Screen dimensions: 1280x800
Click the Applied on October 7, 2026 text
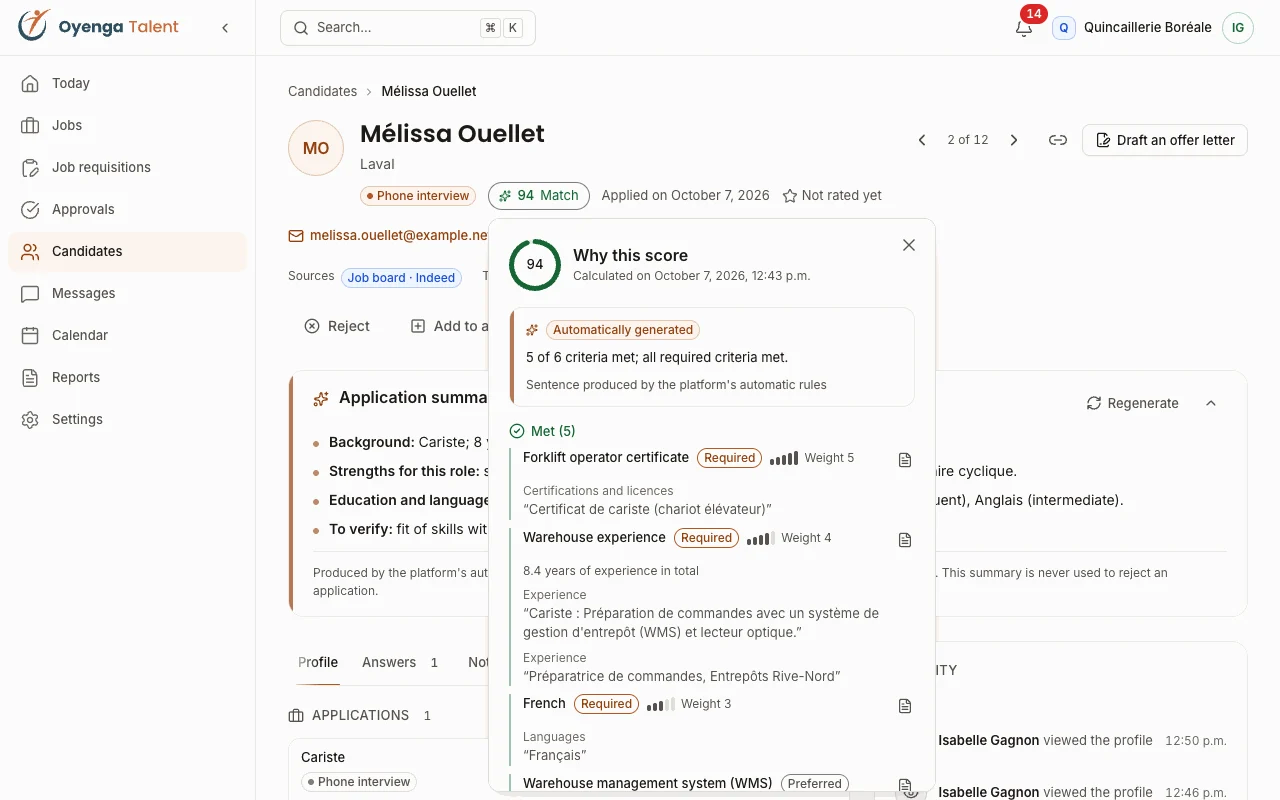coord(685,196)
